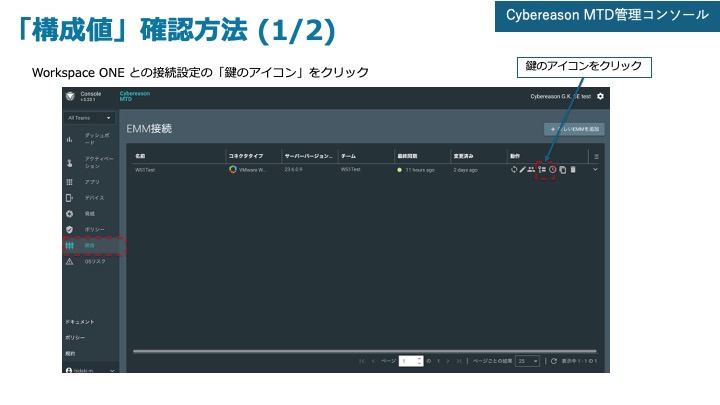Click the page number stepper arrows
This screenshot has width=720, height=405.
[x=420, y=361]
